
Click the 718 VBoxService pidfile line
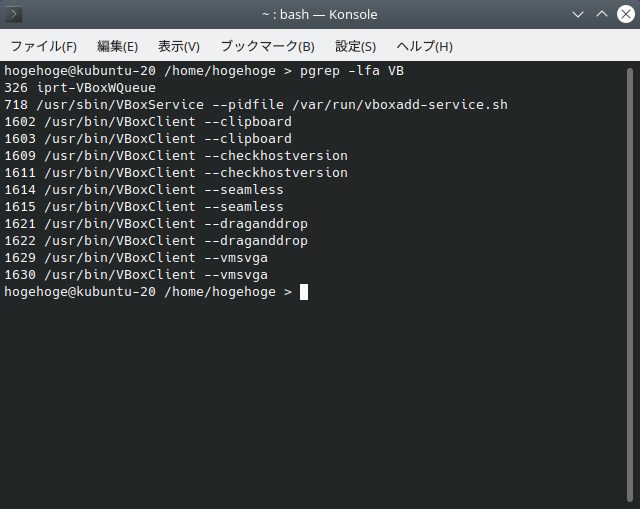click(x=256, y=105)
